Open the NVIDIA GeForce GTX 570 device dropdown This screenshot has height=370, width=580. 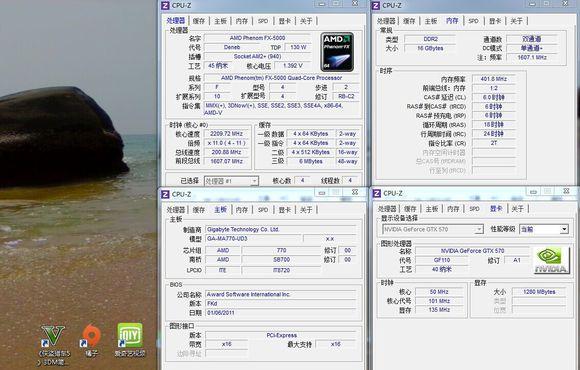tap(432, 229)
